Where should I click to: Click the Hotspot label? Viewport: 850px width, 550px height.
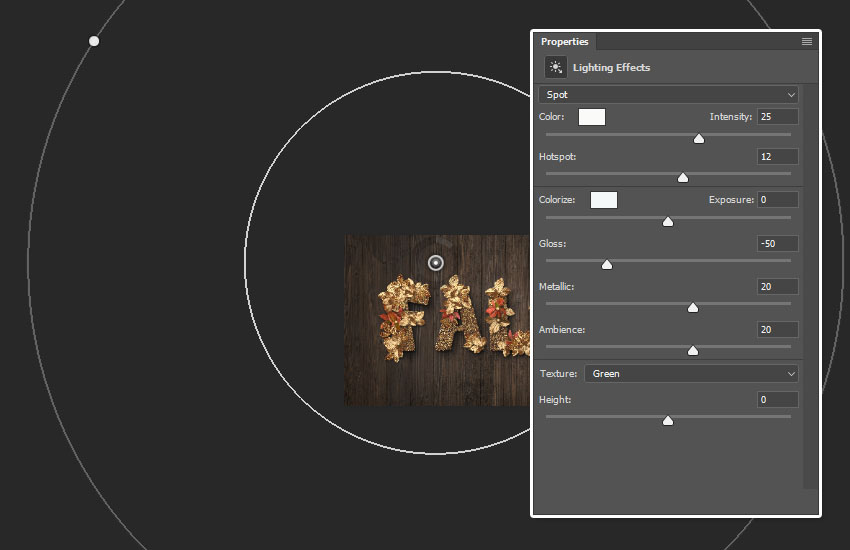[557, 157]
